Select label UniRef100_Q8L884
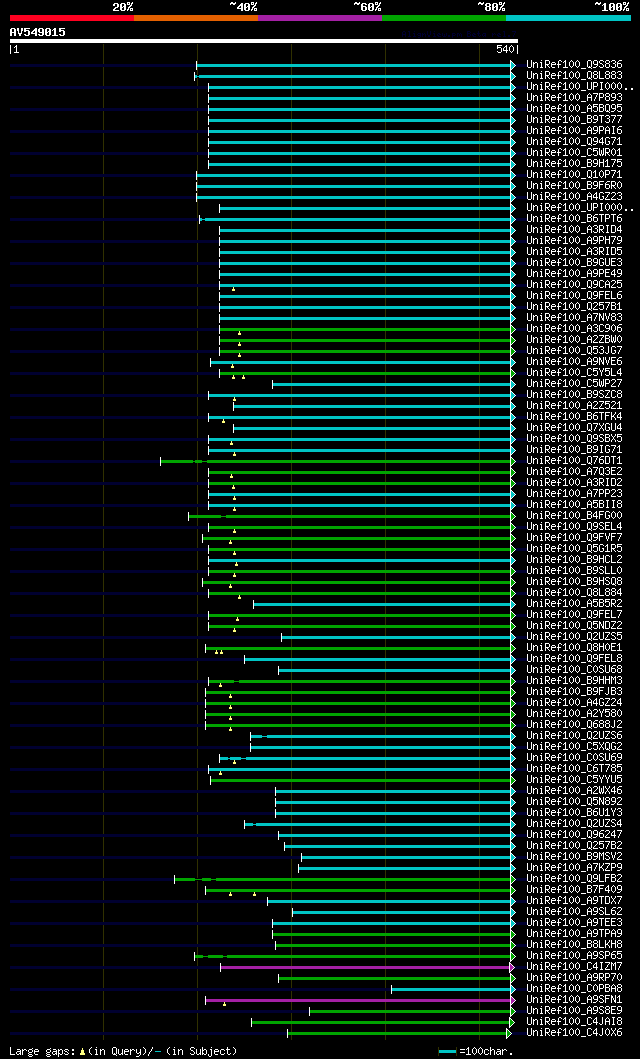This screenshot has width=640, height=1059. pyautogui.click(x=575, y=593)
